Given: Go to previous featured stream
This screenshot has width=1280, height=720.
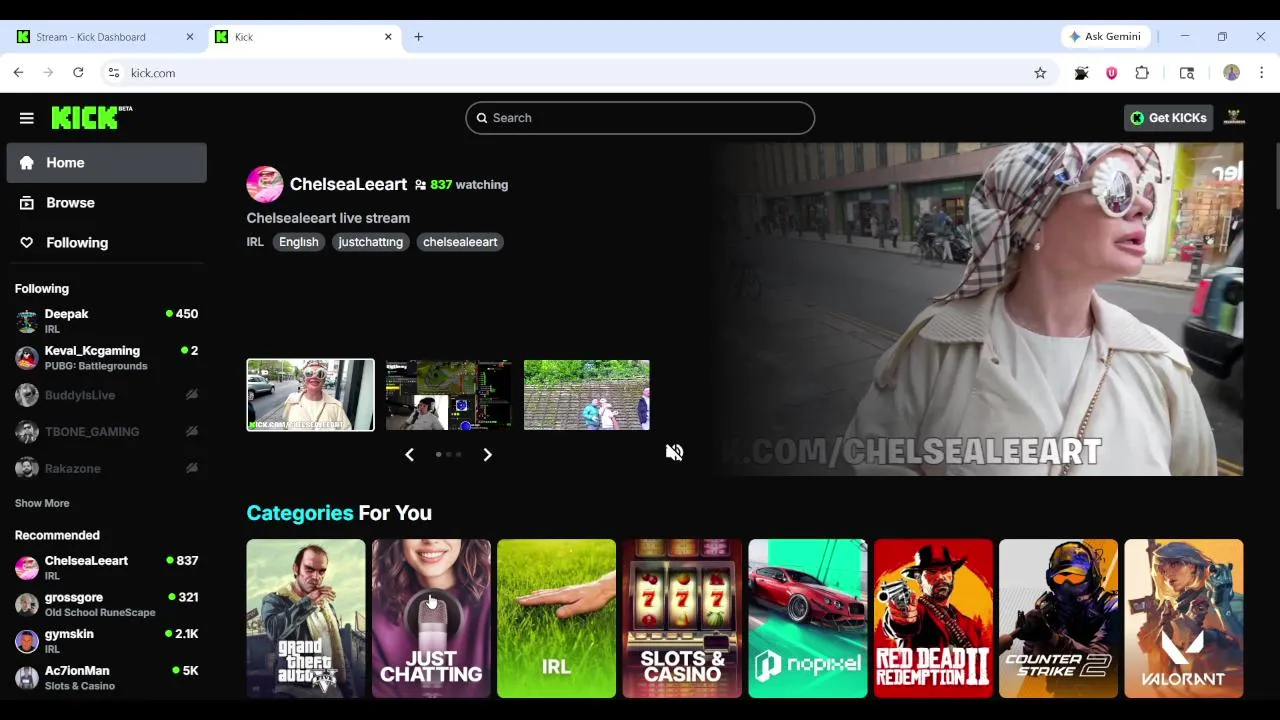Looking at the screenshot, I should click(409, 454).
